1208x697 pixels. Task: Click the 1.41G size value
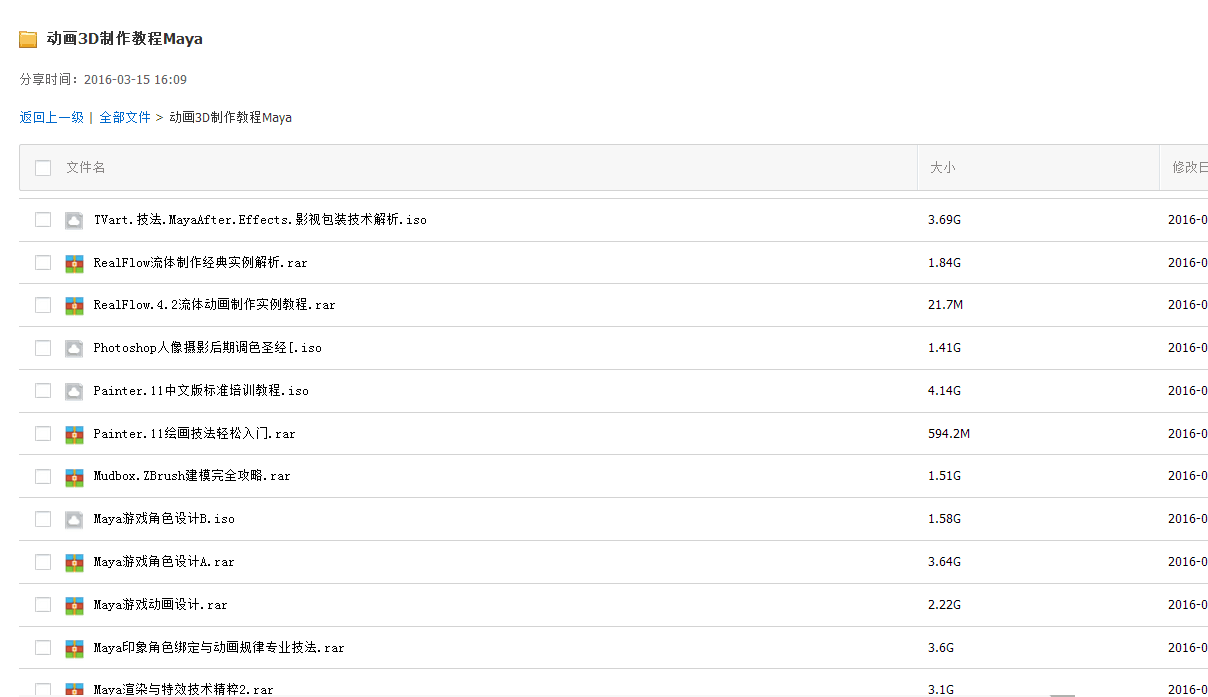944,348
